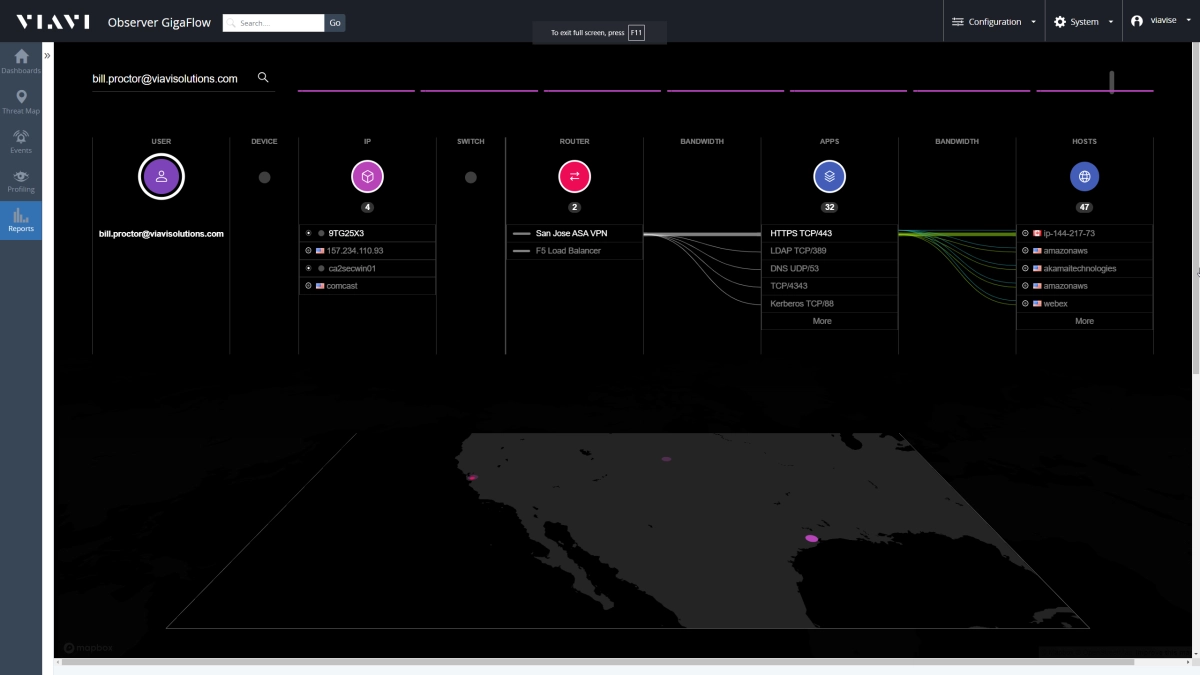Screen dimensions: 1200x675
Task: Select the F5 Load Balancer router
Action: click(x=574, y=251)
